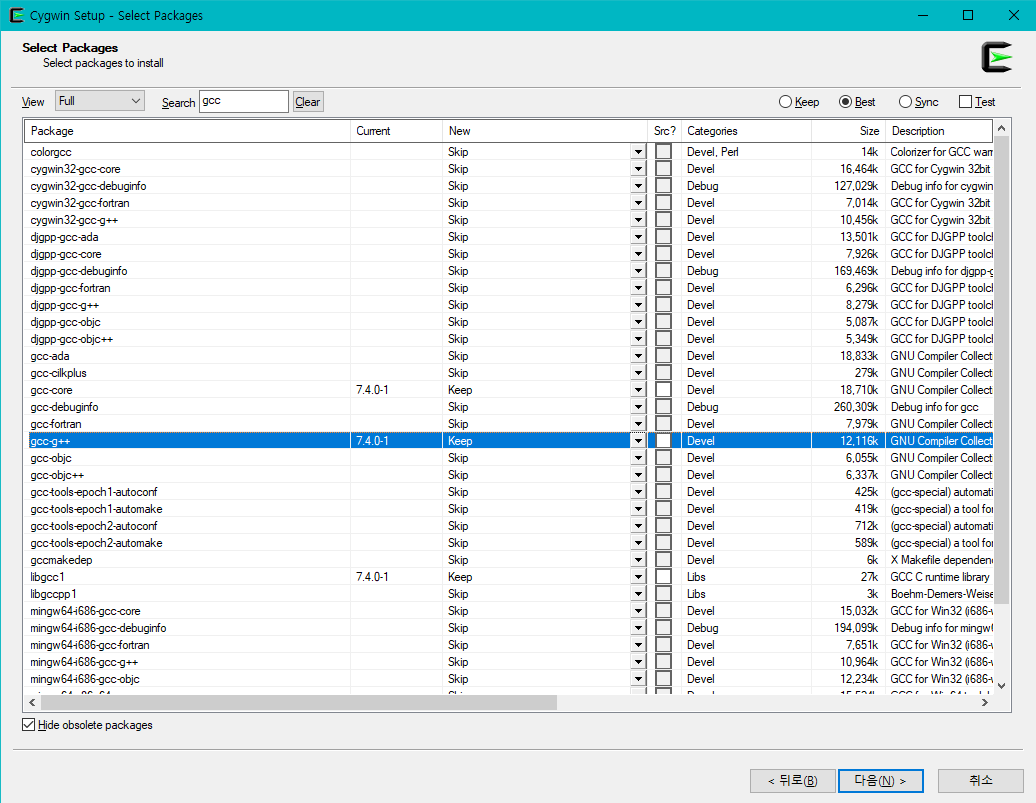Select the cygwin32-gcc-core package name
Image resolution: width=1036 pixels, height=803 pixels.
click(x=75, y=169)
